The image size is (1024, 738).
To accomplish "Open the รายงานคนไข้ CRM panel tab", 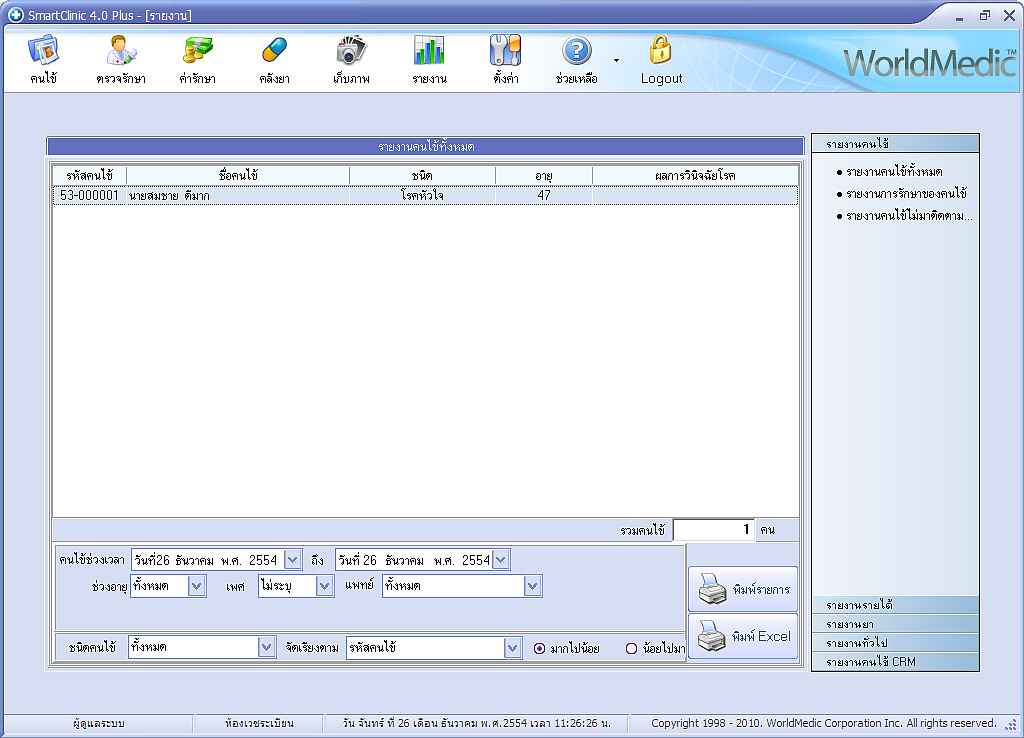I will [895, 662].
